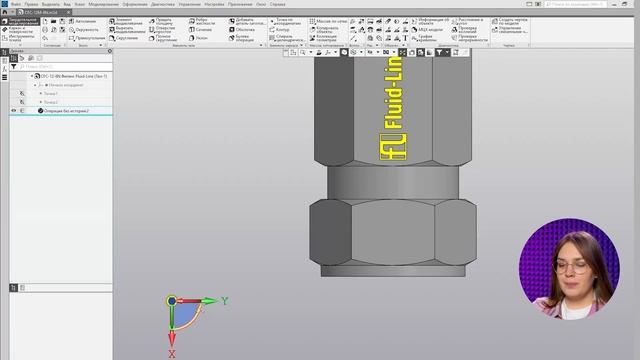Toggle the filter funnel in view toolbar
This screenshot has height=360, width=640.
[x=439, y=52]
